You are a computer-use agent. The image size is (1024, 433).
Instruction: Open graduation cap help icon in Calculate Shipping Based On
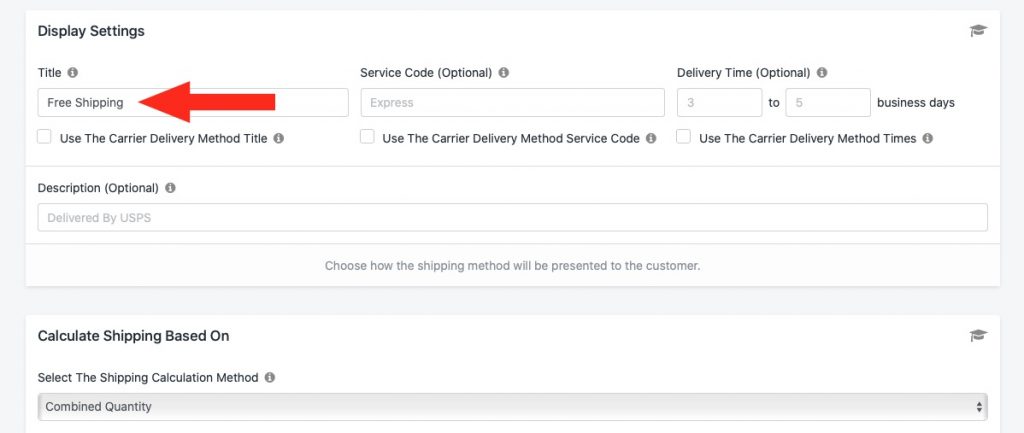(x=978, y=336)
